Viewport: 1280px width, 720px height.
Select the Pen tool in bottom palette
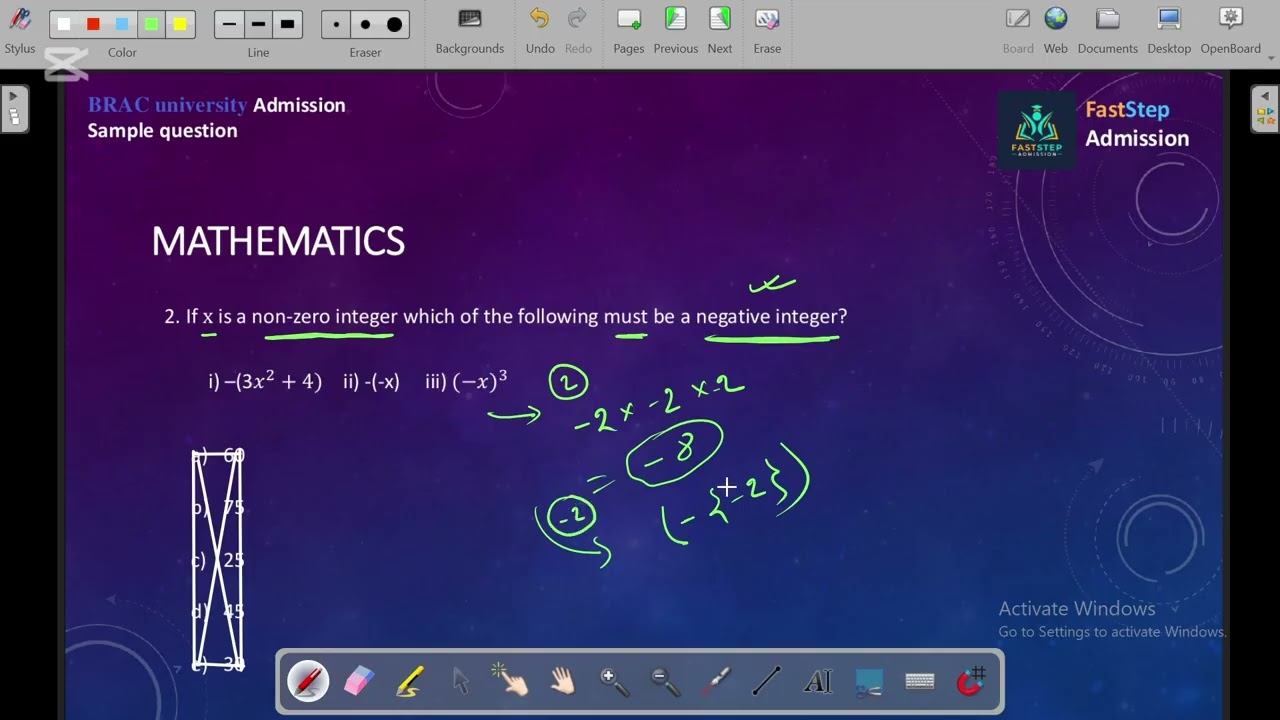pos(308,682)
